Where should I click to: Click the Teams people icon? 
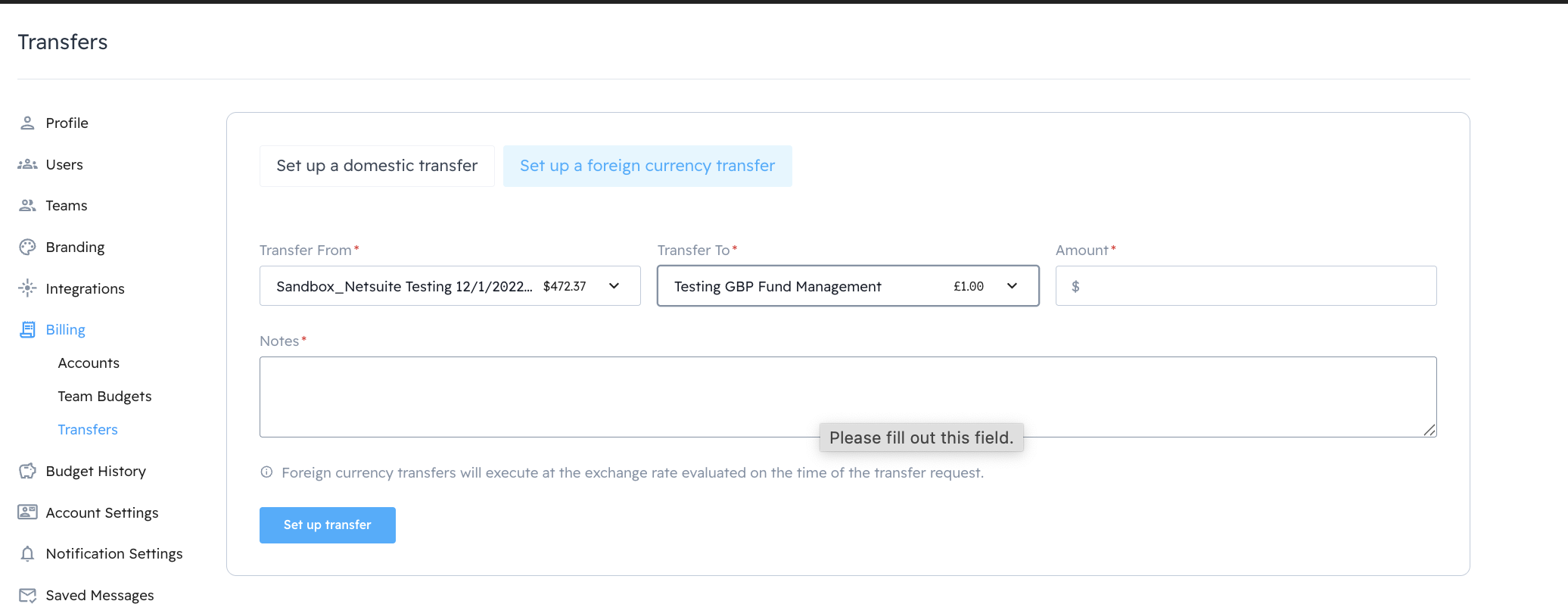pos(27,205)
